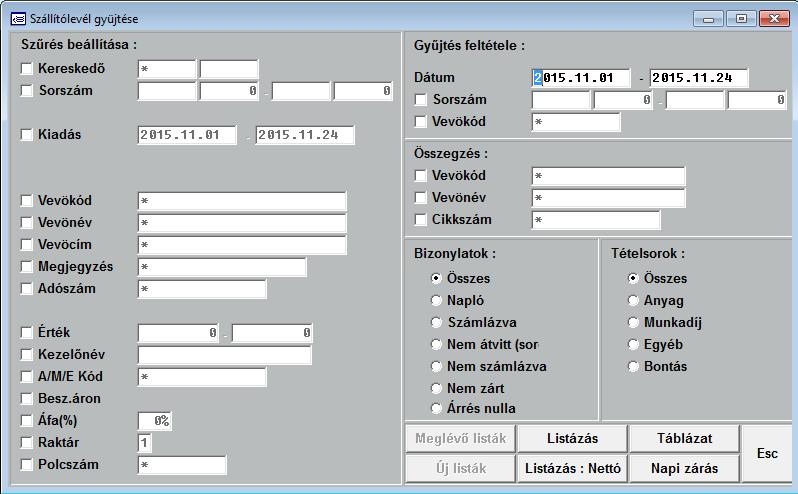The height and width of the screenshot is (494, 798).
Task: Minimize the Szállítólevél gyüjtése window
Action: 708,19
